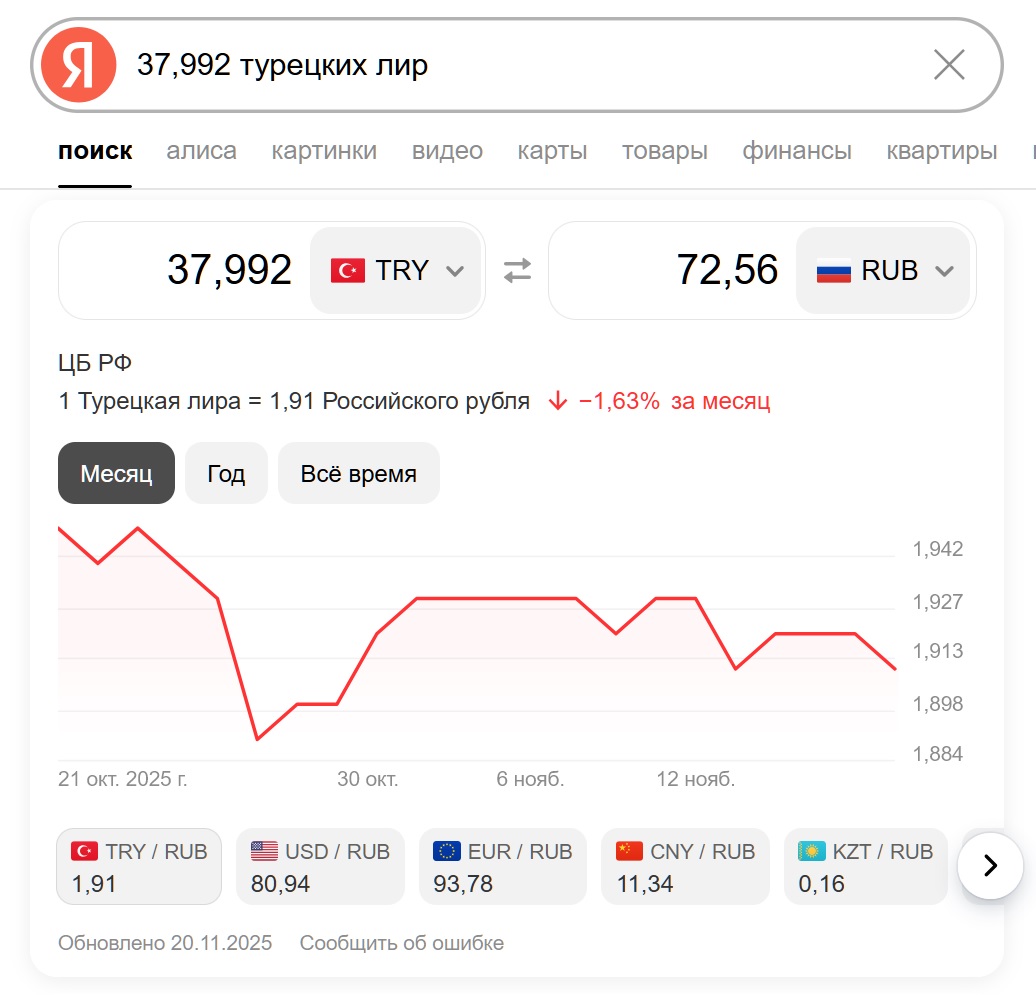Open the квартиры tab
Screen dimensions: 1036x995
click(942, 151)
